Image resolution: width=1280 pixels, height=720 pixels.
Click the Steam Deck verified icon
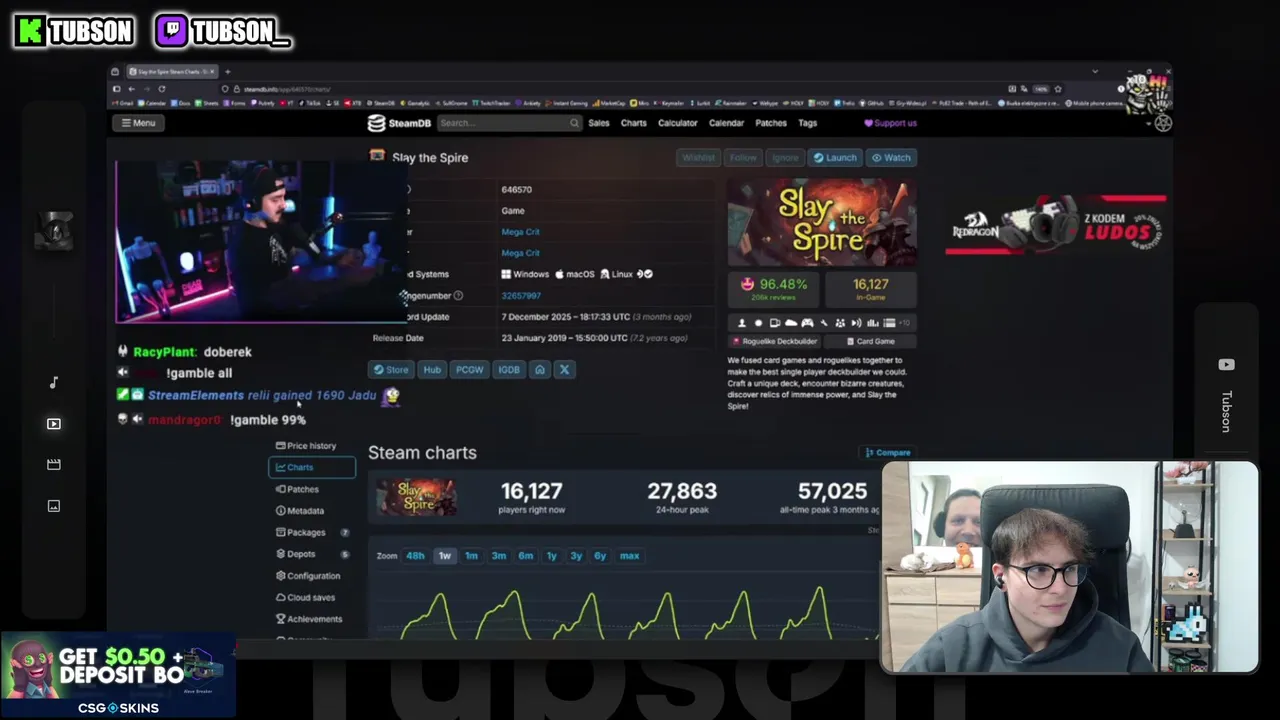click(x=645, y=274)
